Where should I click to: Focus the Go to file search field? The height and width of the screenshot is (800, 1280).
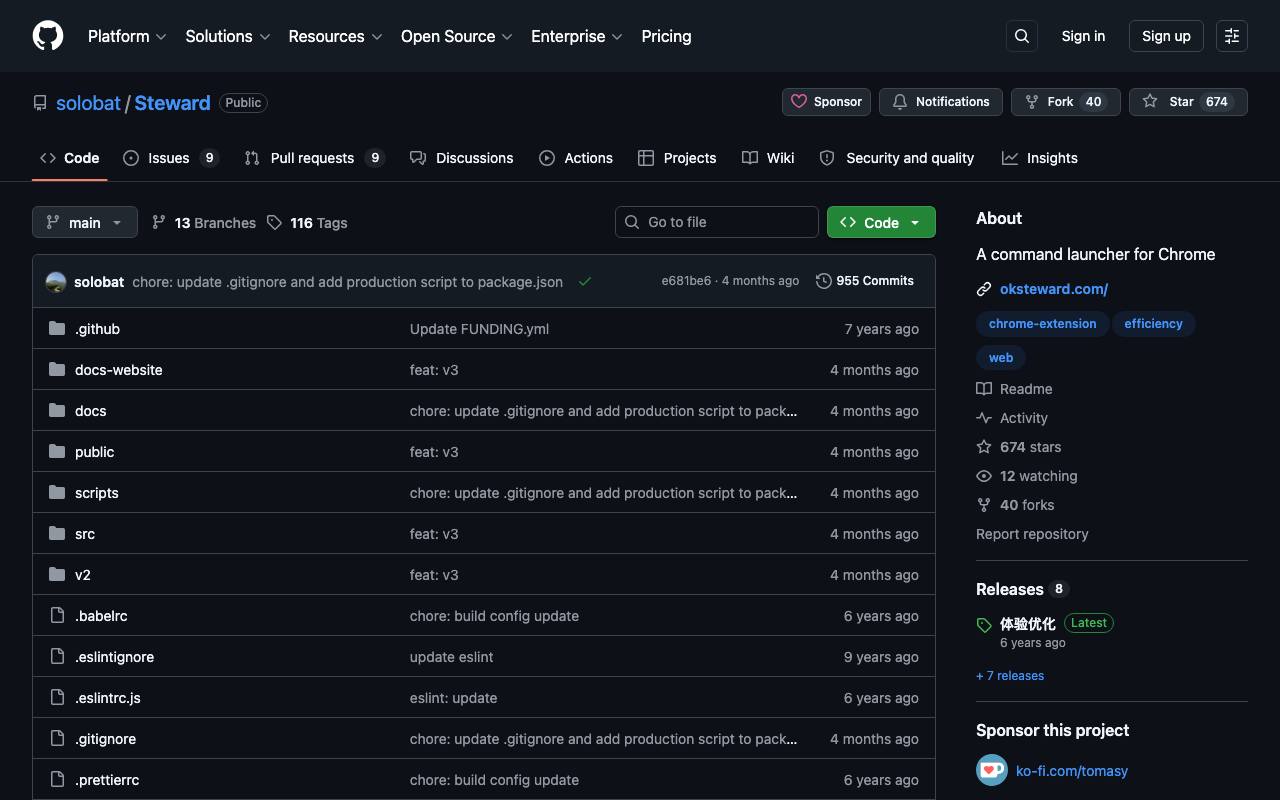click(717, 222)
